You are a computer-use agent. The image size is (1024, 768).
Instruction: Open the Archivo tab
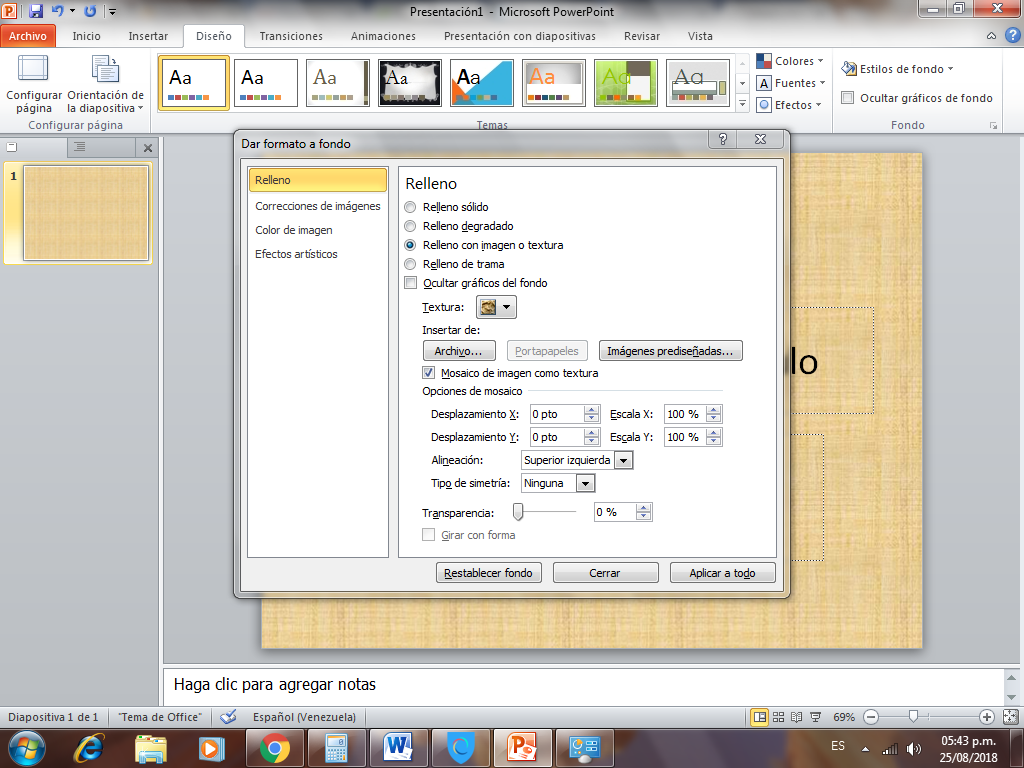click(x=28, y=36)
